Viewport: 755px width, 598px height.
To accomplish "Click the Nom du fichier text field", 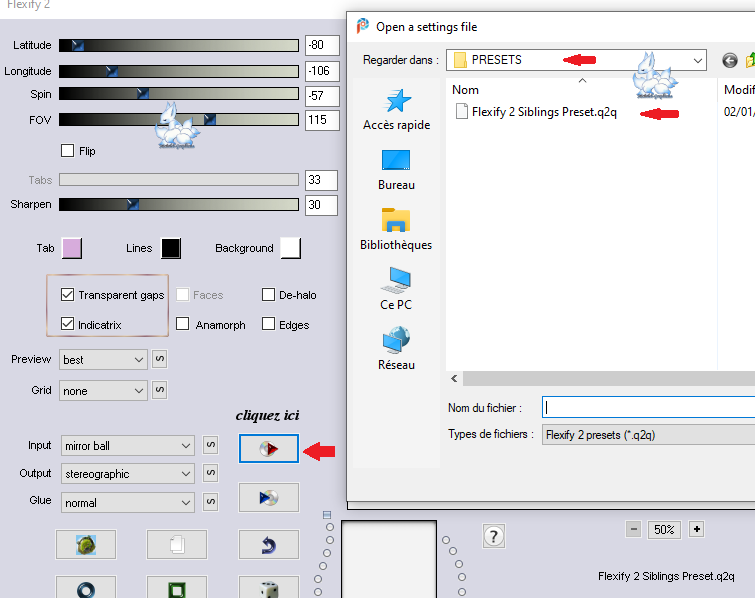I will [648, 408].
